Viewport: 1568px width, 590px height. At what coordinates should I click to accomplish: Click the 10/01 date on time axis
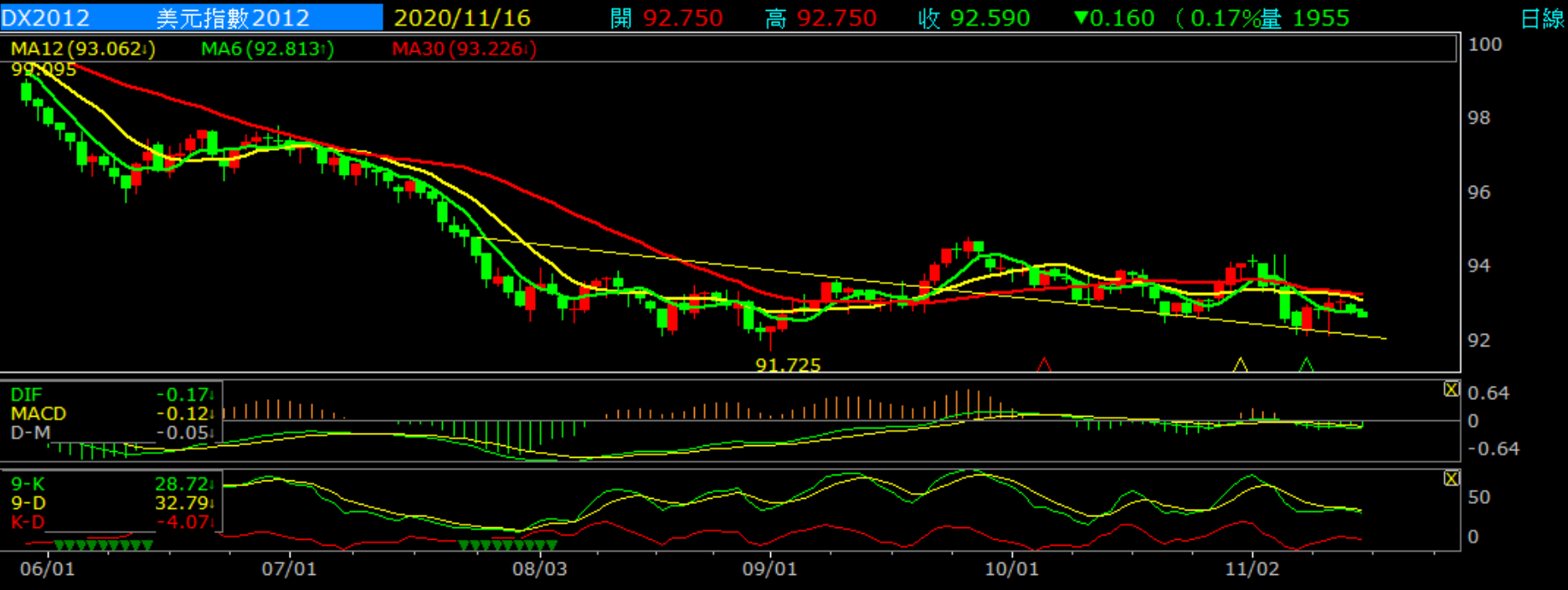pyautogui.click(x=1011, y=569)
